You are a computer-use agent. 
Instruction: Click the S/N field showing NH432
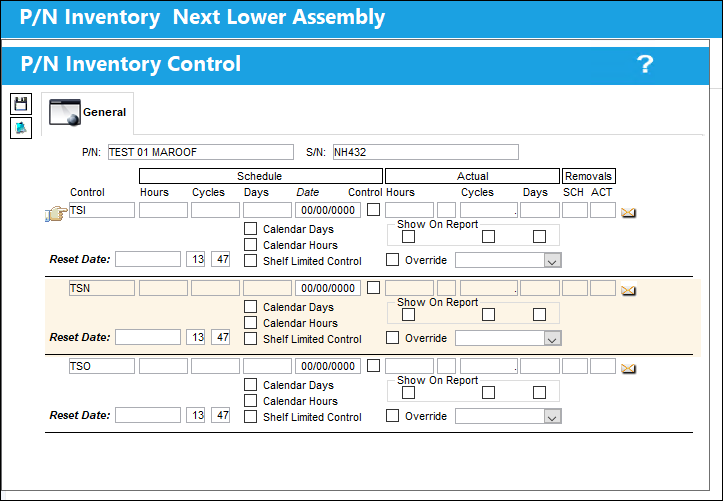(x=426, y=152)
